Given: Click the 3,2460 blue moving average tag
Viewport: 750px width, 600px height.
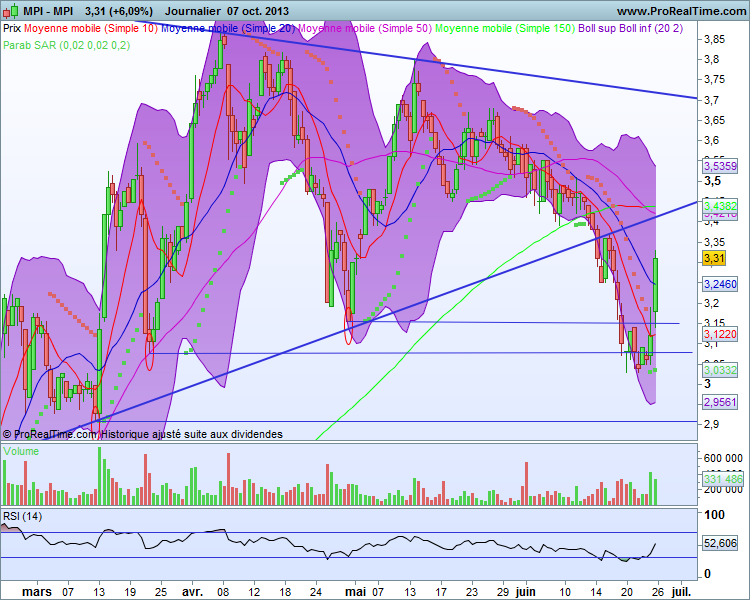Looking at the screenshot, I should 720,284.
